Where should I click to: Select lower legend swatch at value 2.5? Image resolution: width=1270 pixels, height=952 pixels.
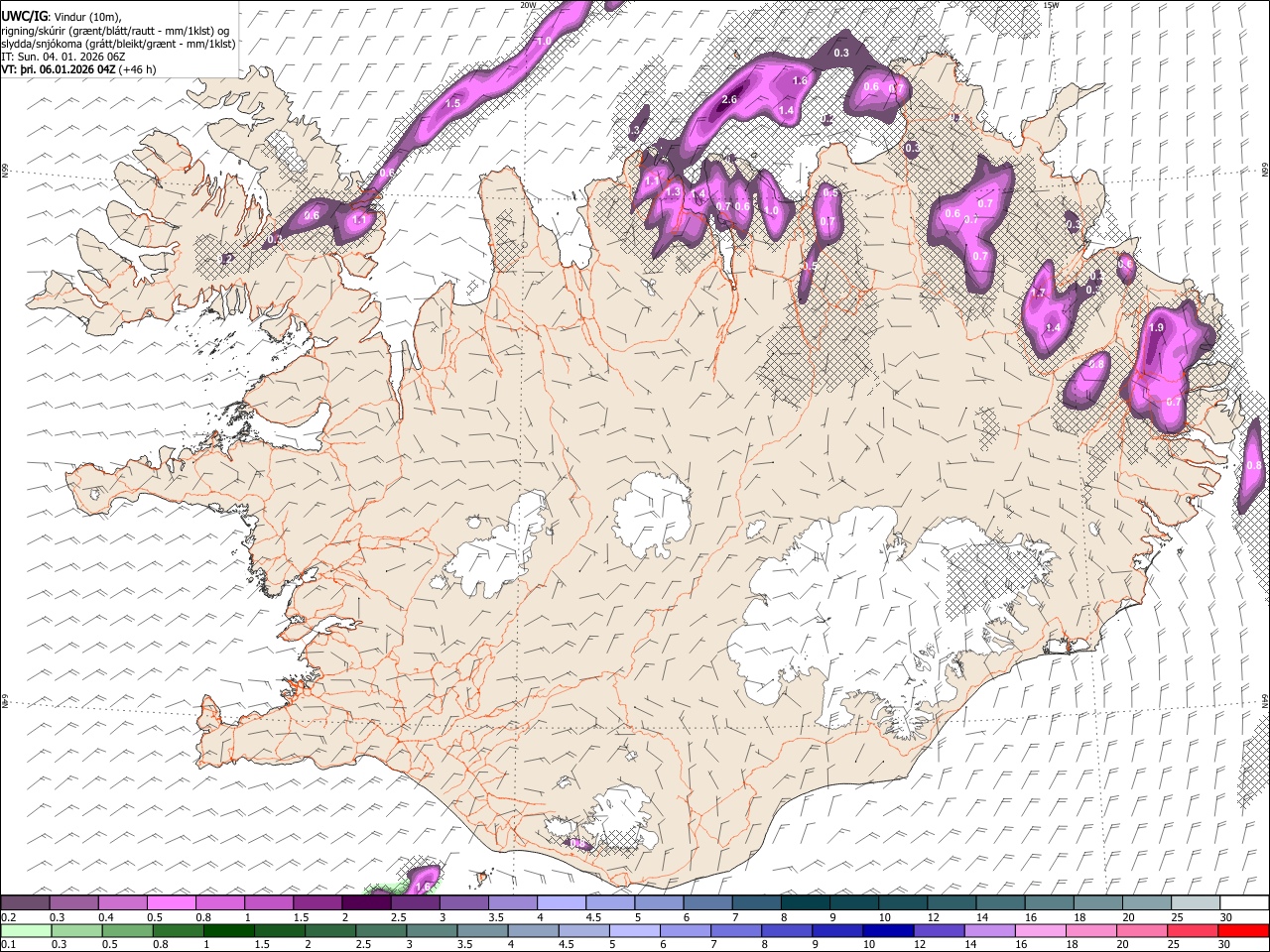pos(381,930)
